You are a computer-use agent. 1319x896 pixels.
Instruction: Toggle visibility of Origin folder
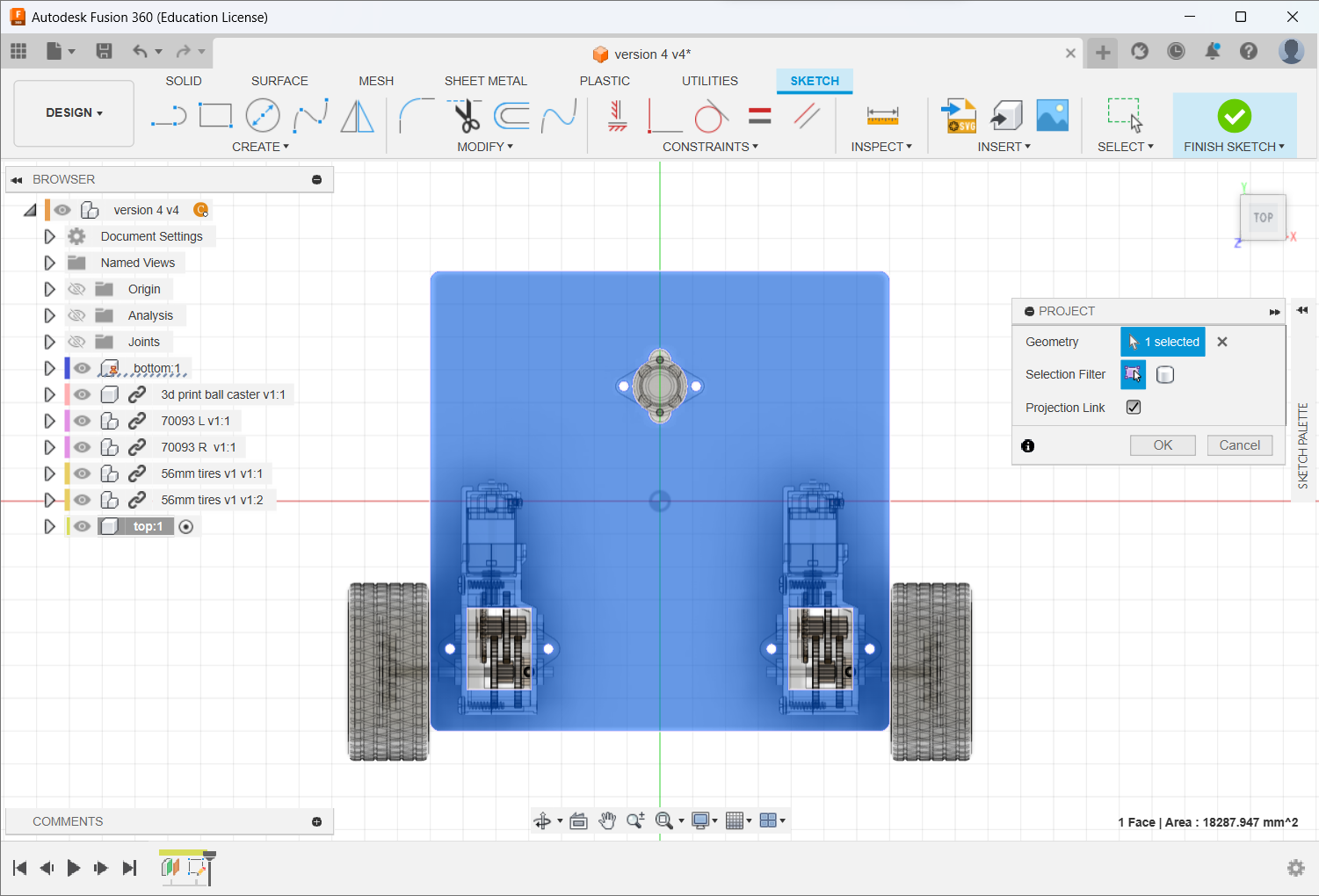coord(77,289)
